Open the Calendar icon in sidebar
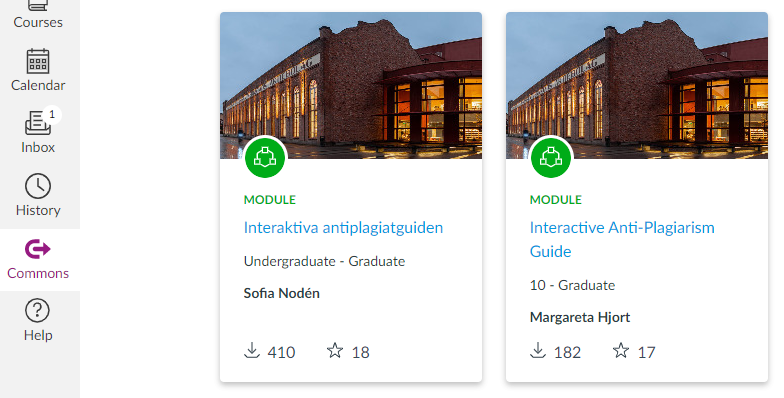The image size is (784, 398). pyautogui.click(x=38, y=62)
